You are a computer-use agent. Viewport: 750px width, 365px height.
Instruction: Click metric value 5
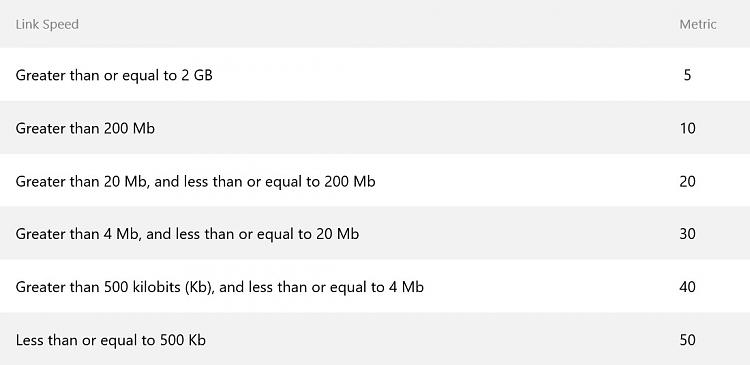click(687, 75)
